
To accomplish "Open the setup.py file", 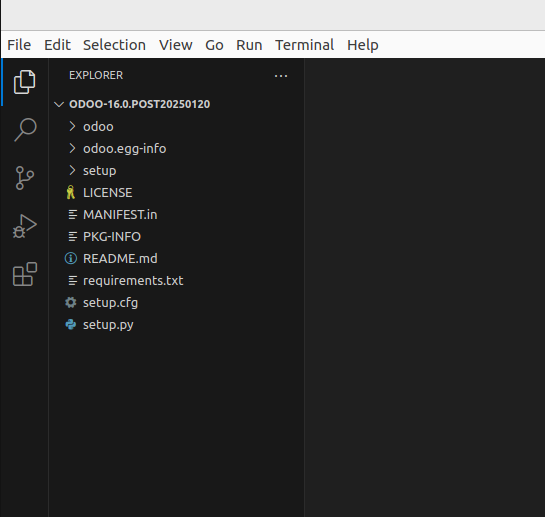I will click(x=108, y=325).
